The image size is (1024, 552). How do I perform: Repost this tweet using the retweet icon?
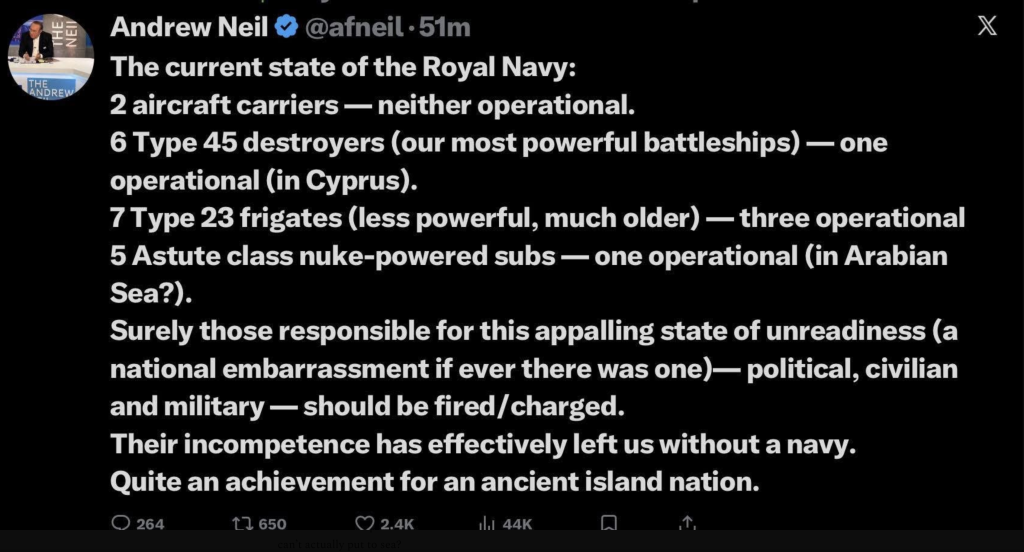click(241, 523)
